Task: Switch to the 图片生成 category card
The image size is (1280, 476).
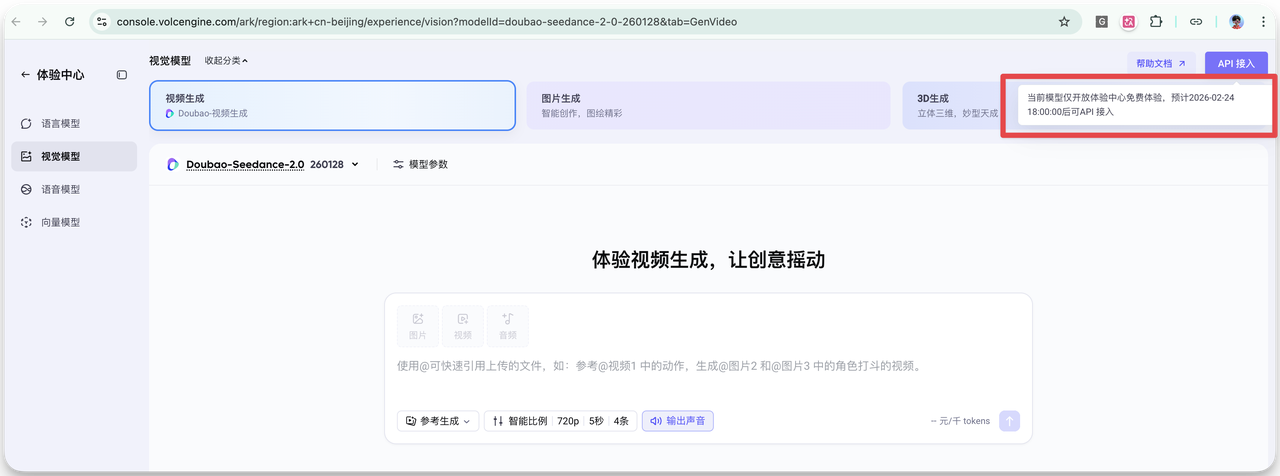Action: [708, 105]
